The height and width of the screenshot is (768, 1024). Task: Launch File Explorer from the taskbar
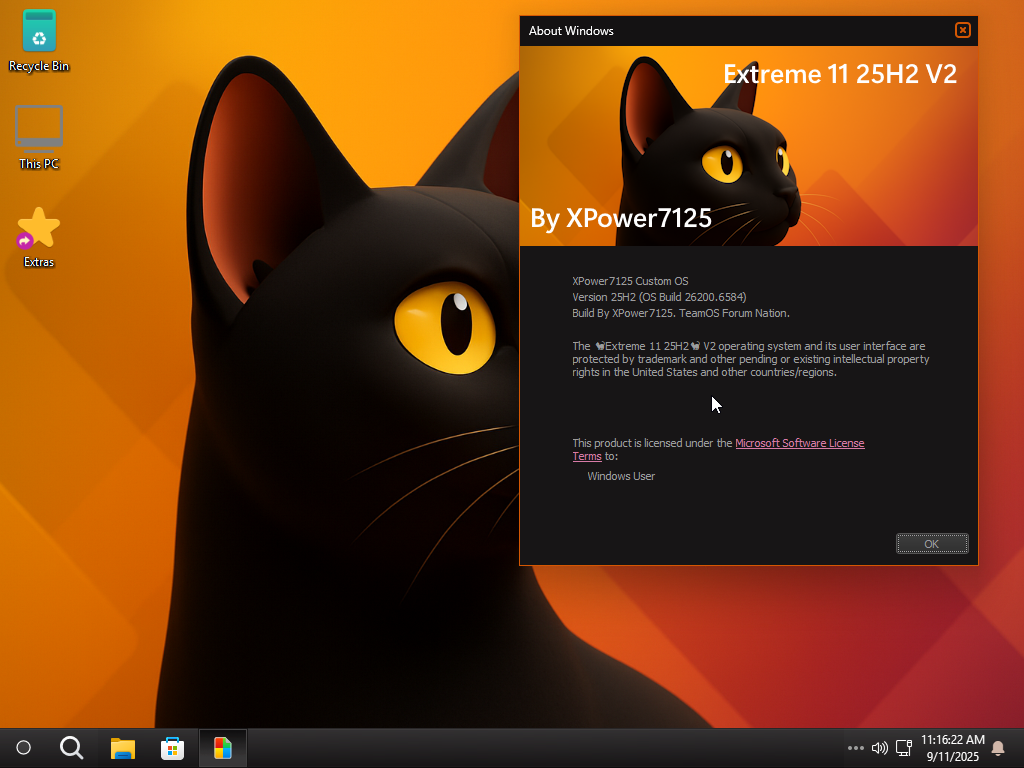pyautogui.click(x=123, y=748)
